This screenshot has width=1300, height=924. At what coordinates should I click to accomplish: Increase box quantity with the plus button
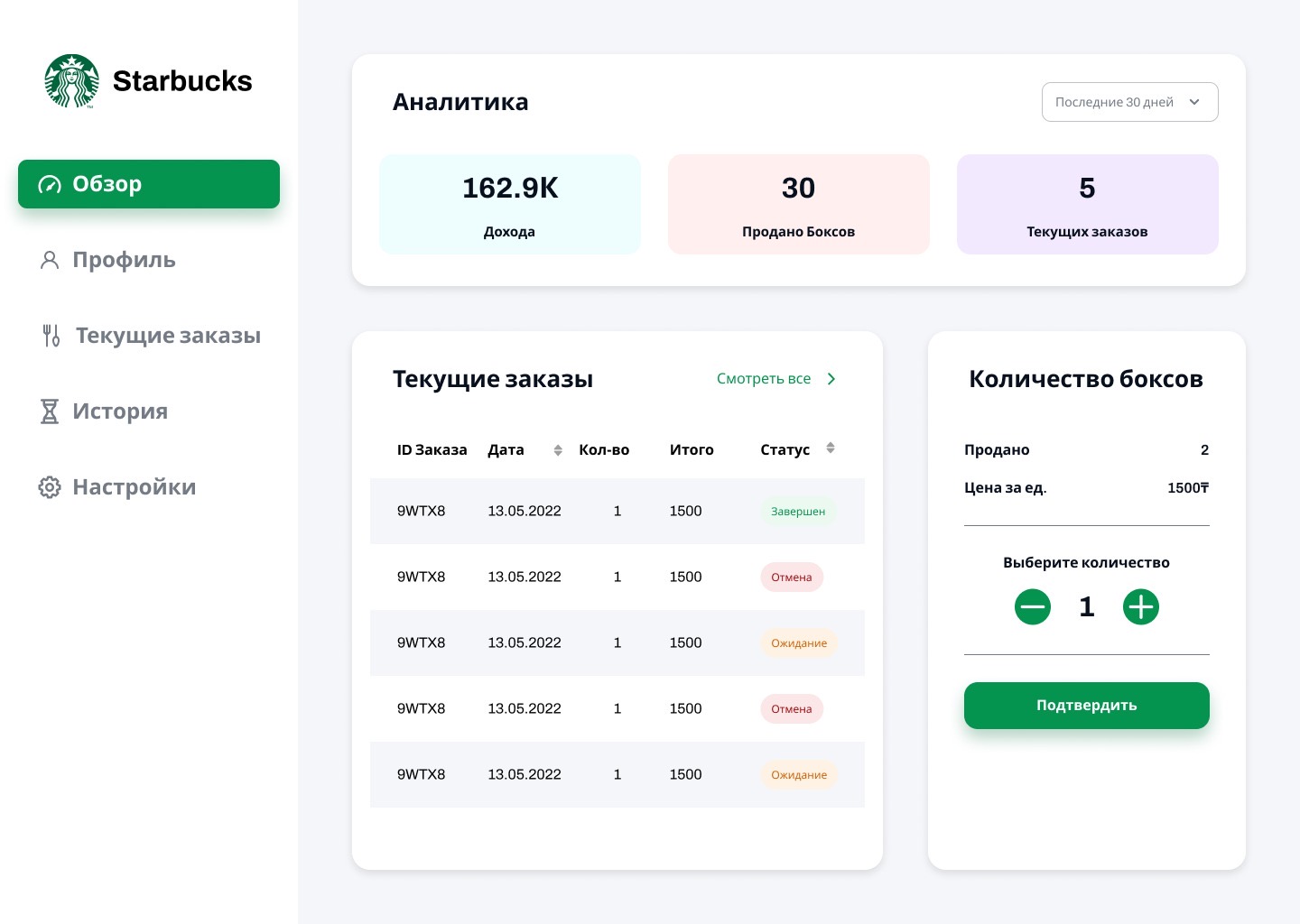[x=1140, y=606]
